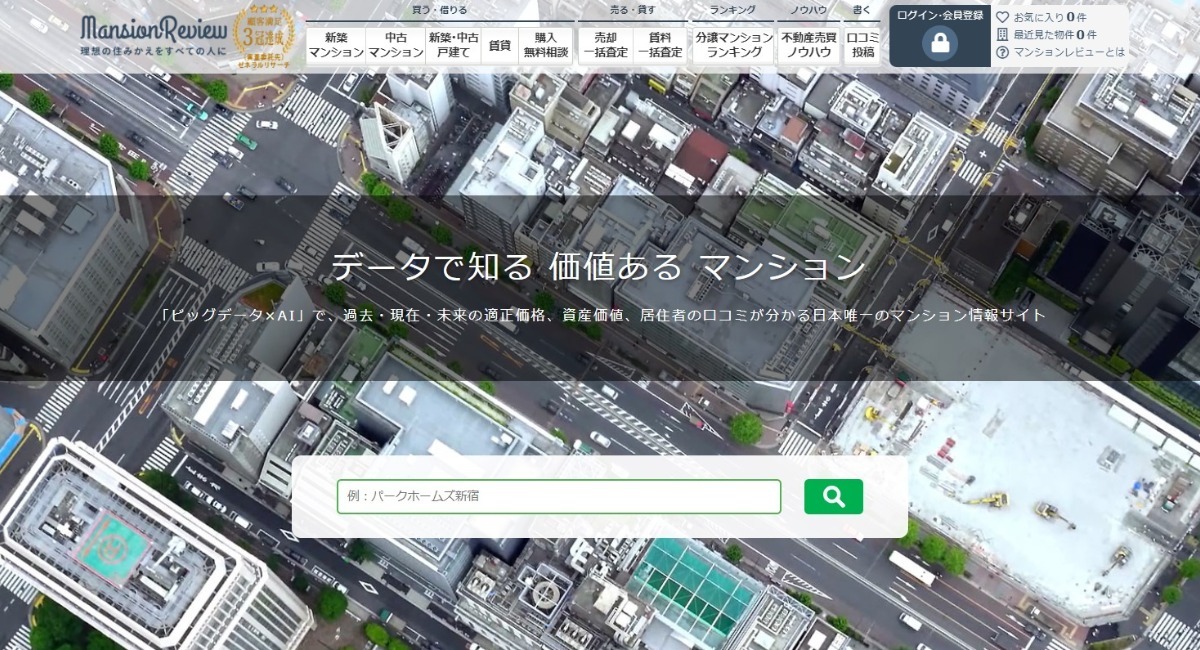Open the 中古マンション menu item
This screenshot has width=1200, height=650.
point(394,45)
